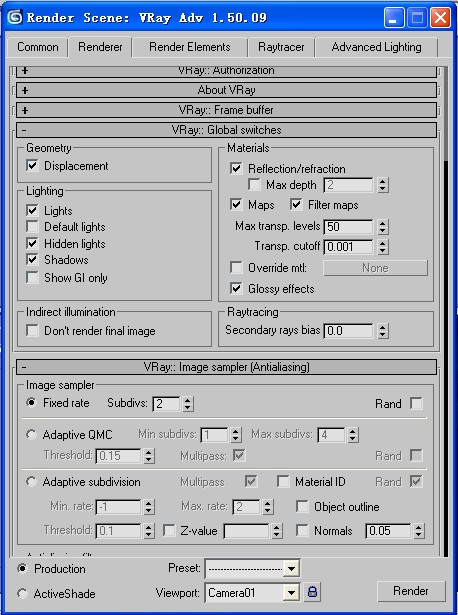Adjust the Max depth spinner
This screenshot has width=458, height=615.
(x=383, y=184)
